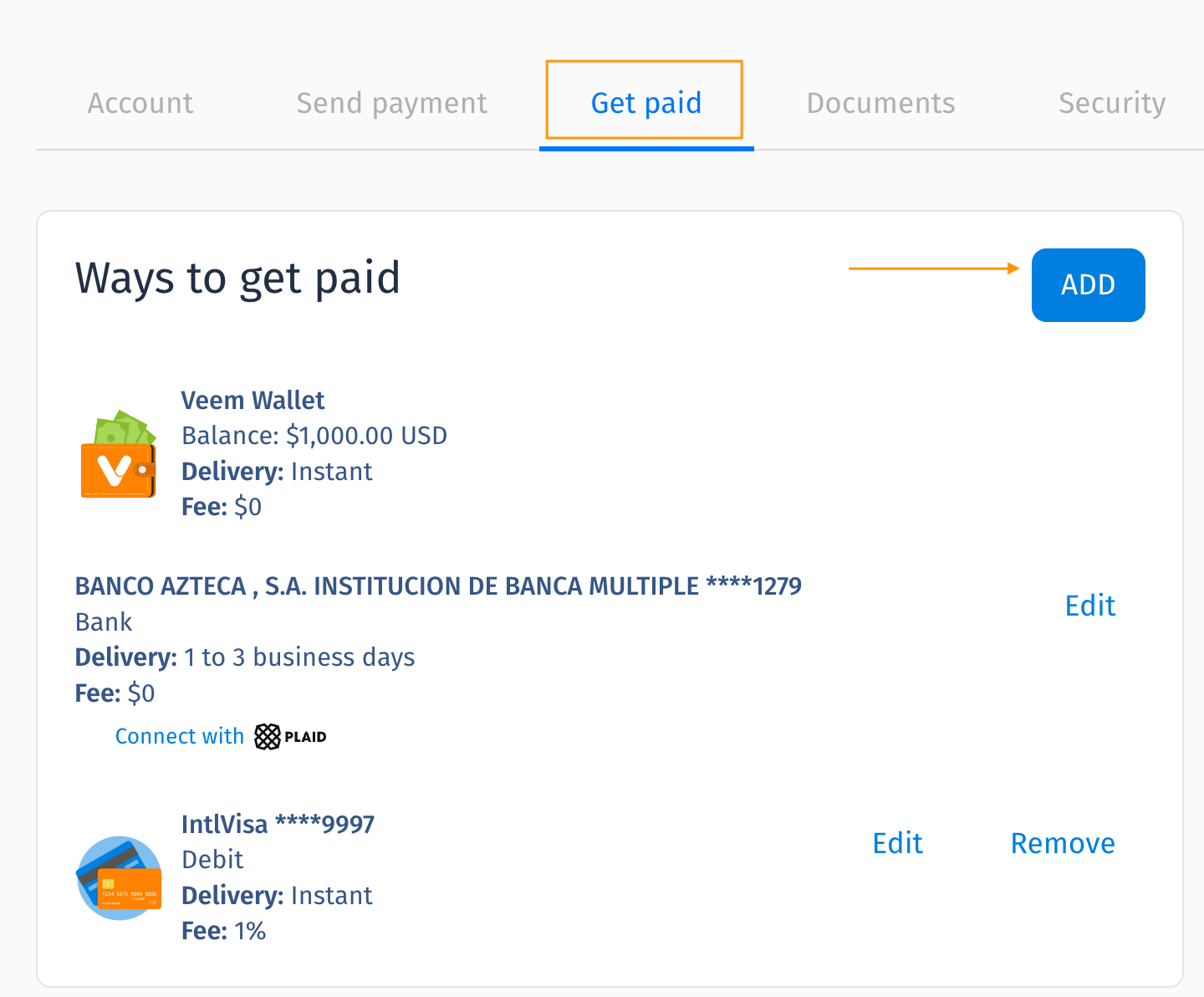Click the wallet Balance $1,000.00 USD text
Image resolution: width=1204 pixels, height=997 pixels.
(314, 436)
